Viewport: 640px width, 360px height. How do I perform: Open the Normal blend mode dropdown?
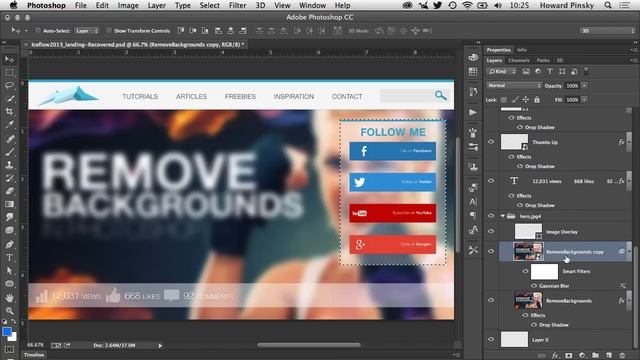pos(514,86)
